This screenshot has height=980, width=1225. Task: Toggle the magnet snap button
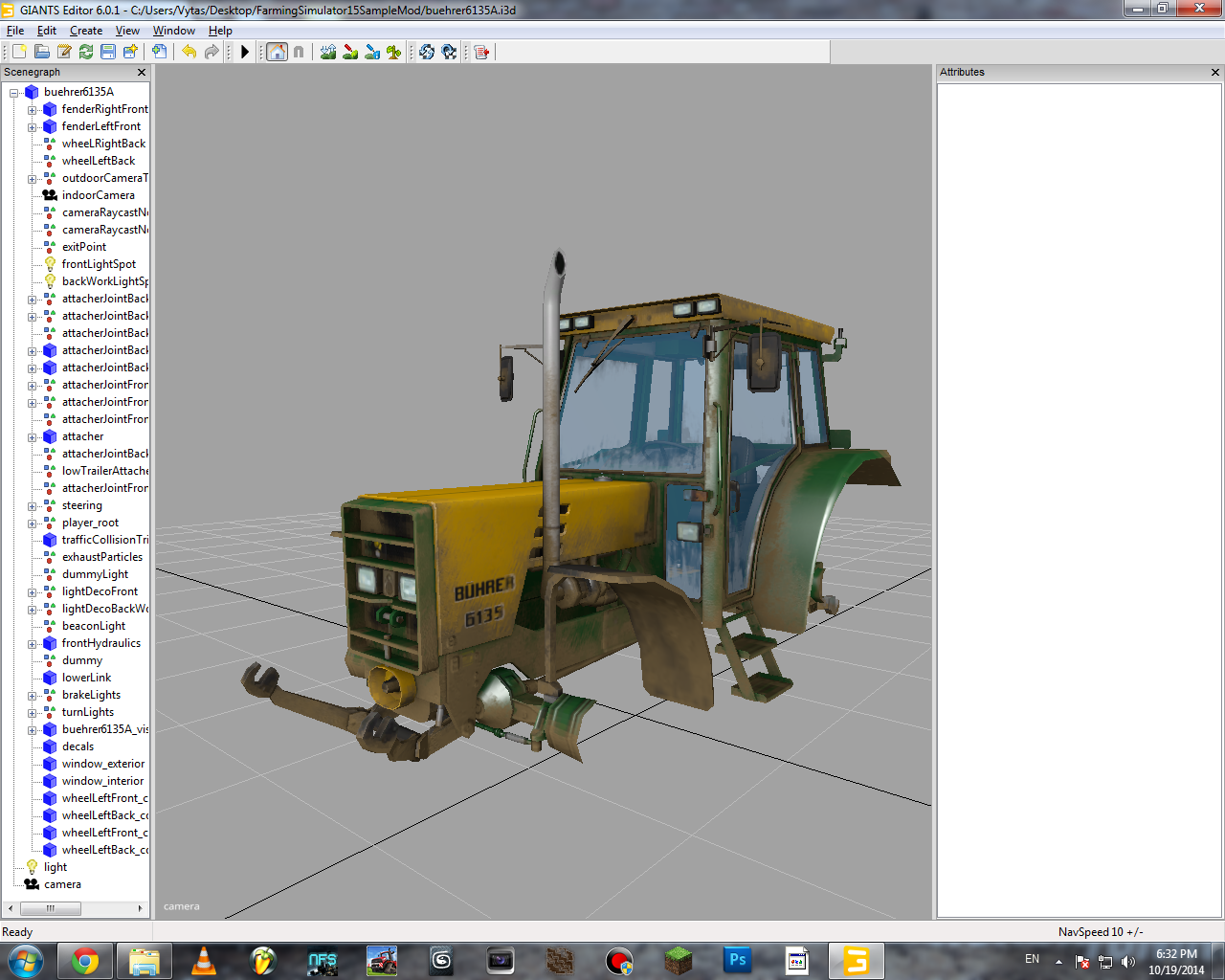coord(299,52)
